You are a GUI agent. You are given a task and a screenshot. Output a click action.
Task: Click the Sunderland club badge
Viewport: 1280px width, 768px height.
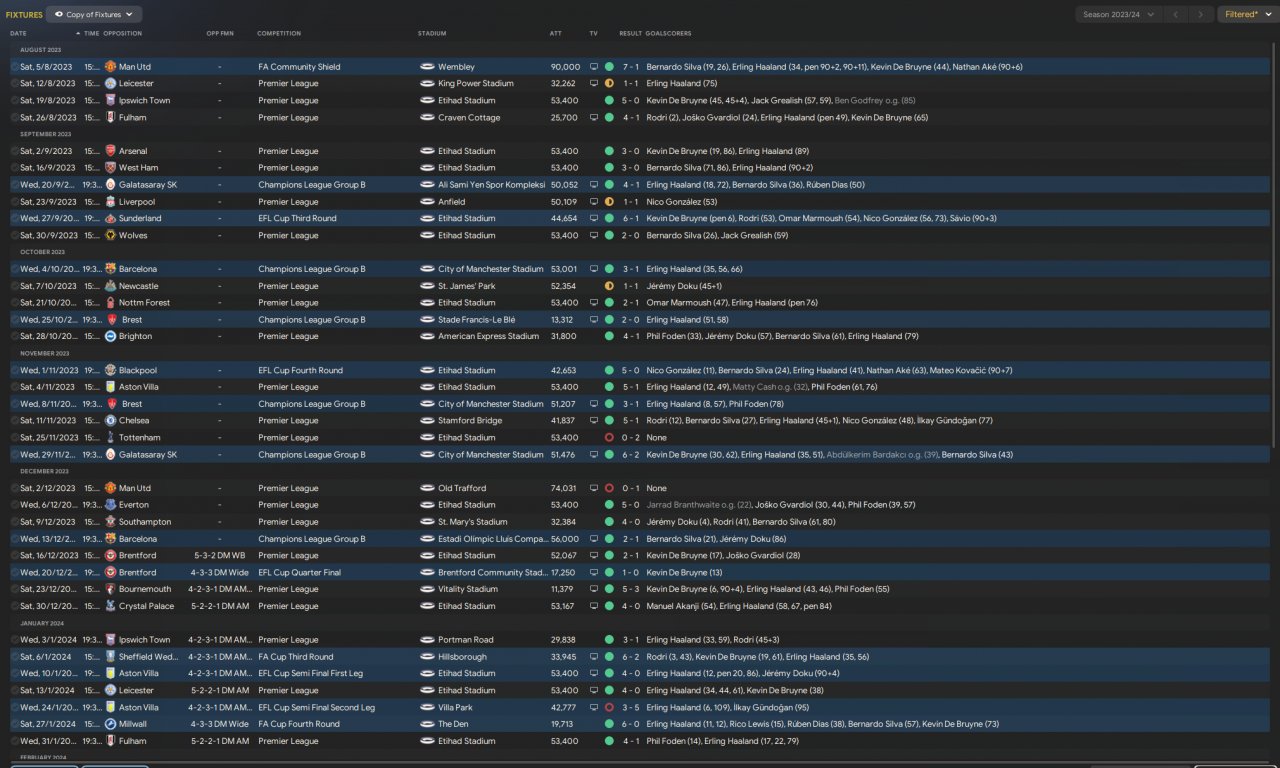pyautogui.click(x=110, y=218)
